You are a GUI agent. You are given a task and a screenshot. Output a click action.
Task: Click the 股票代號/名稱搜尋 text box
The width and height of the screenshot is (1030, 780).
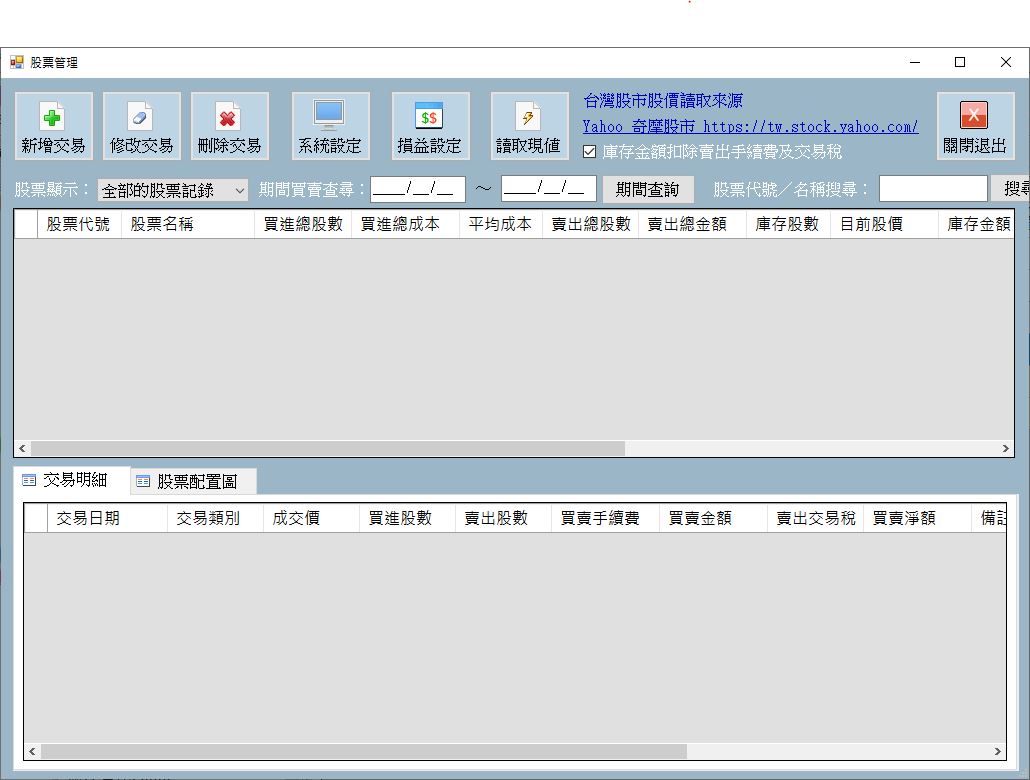(x=933, y=189)
